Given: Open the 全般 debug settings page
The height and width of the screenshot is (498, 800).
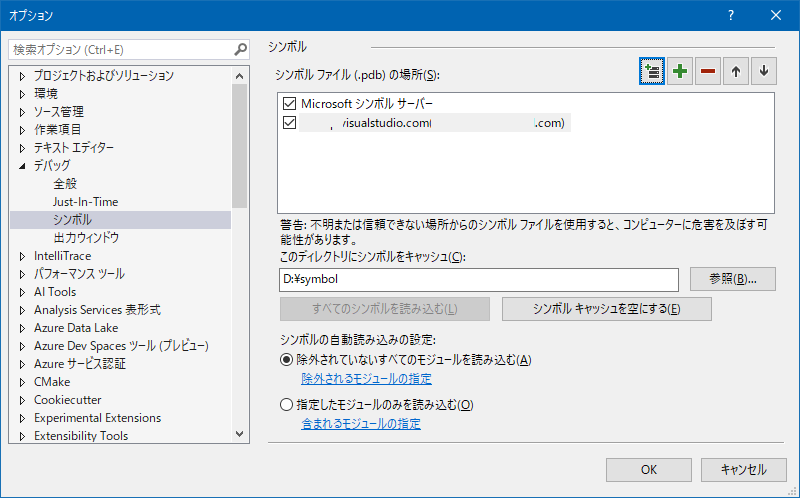Looking at the screenshot, I should (65, 184).
